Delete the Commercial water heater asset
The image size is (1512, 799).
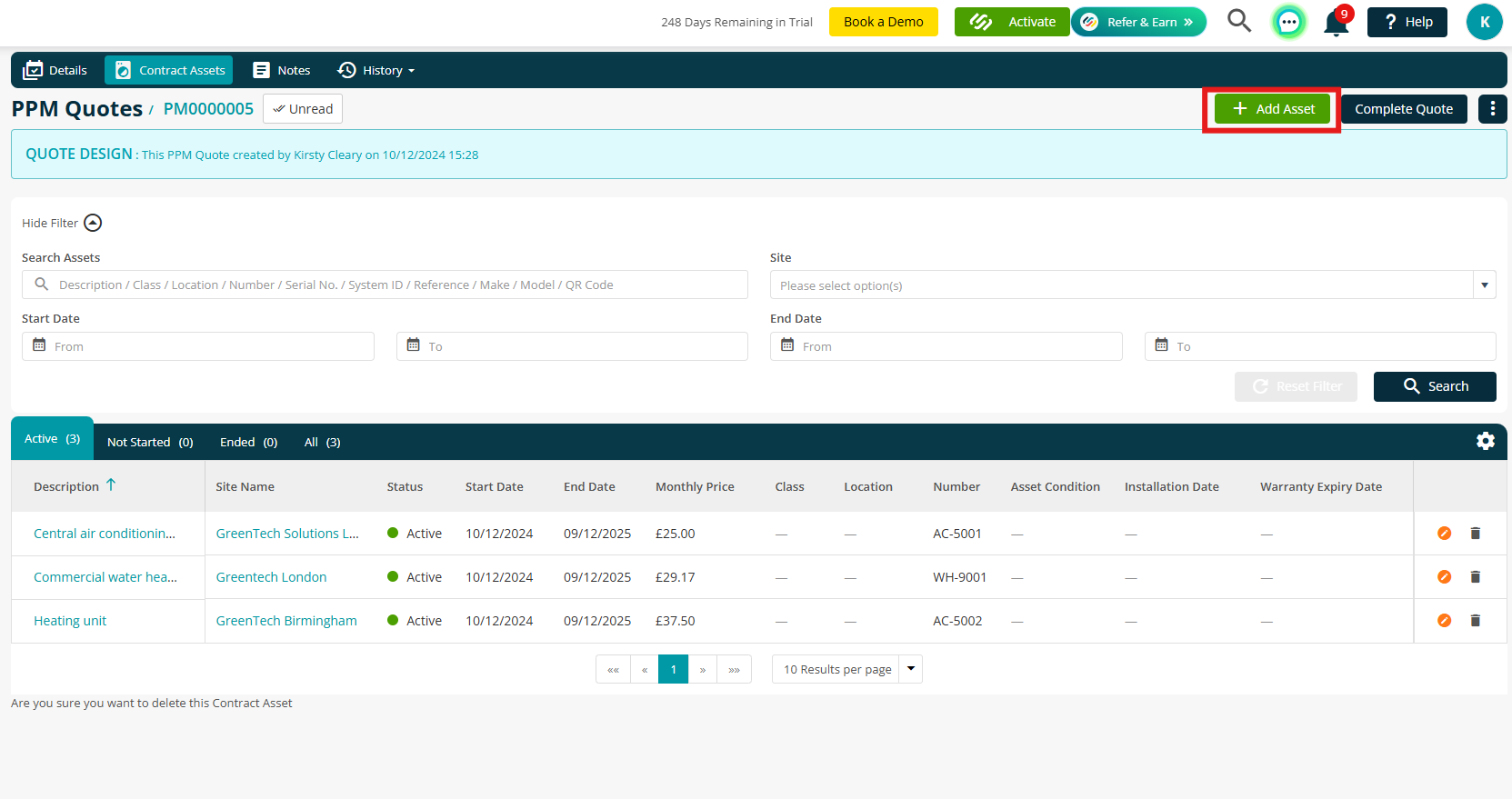click(x=1475, y=577)
